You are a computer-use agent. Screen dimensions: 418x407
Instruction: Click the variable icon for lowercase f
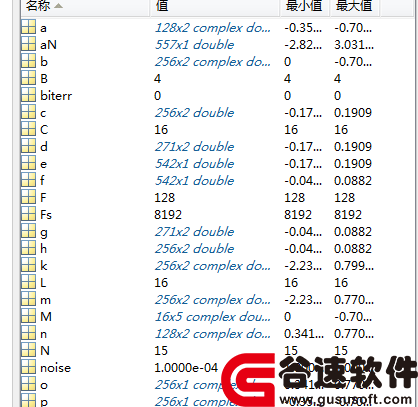(28, 180)
